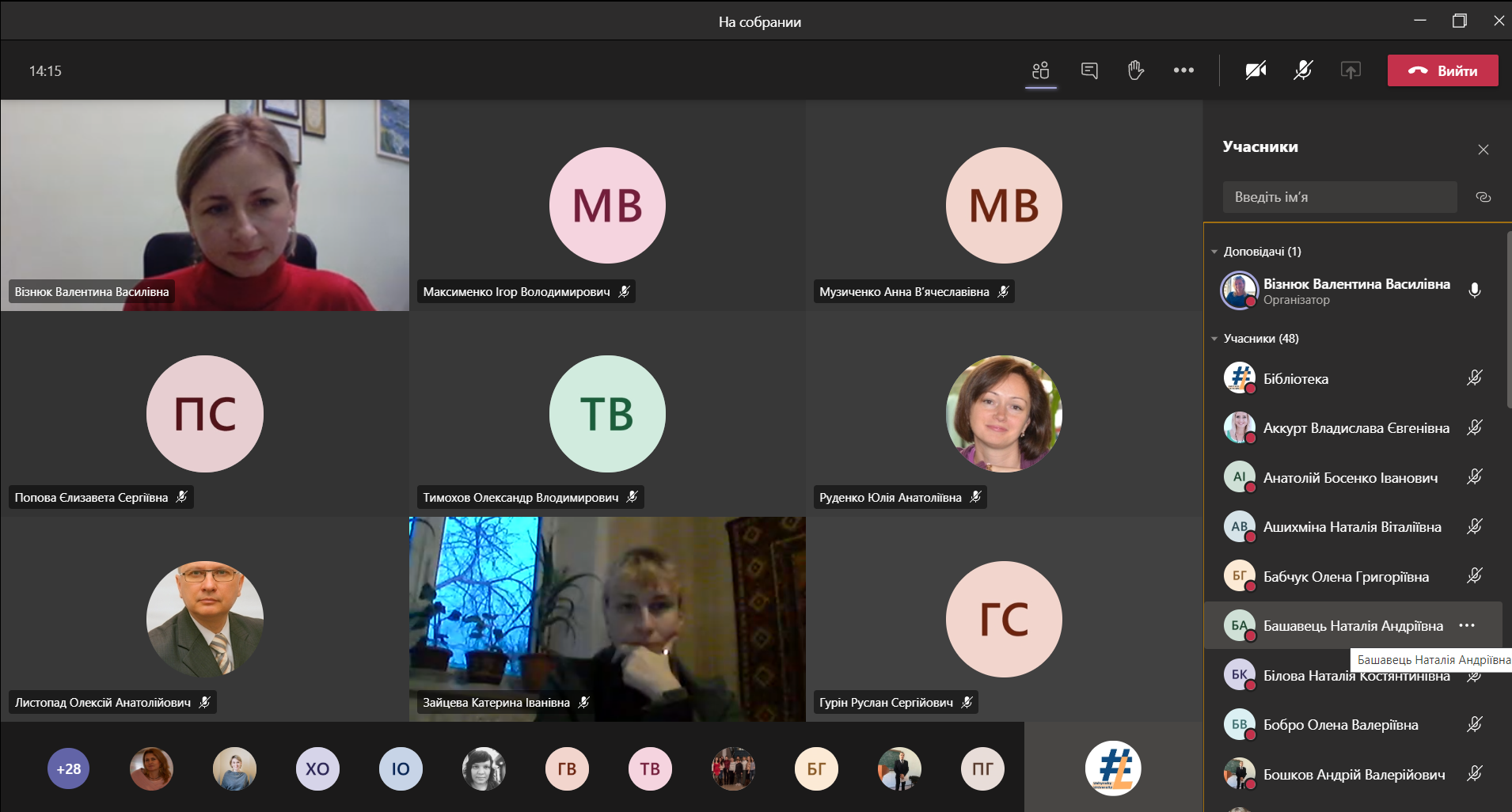Click the meeting timer 14:15
This screenshot has height=812, width=1512.
pyautogui.click(x=45, y=71)
